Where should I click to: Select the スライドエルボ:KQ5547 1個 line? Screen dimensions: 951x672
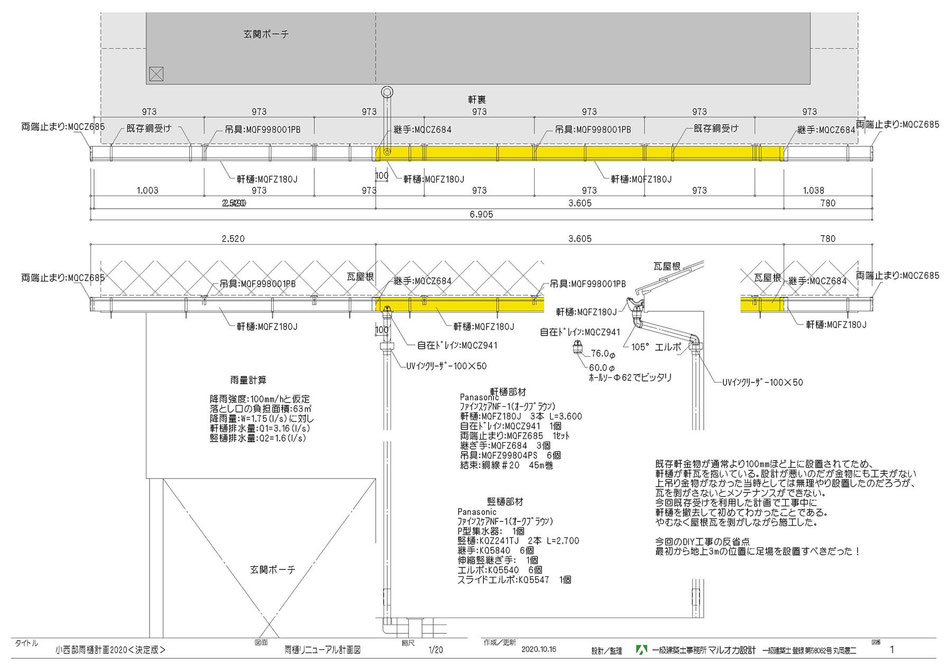[x=514, y=580]
